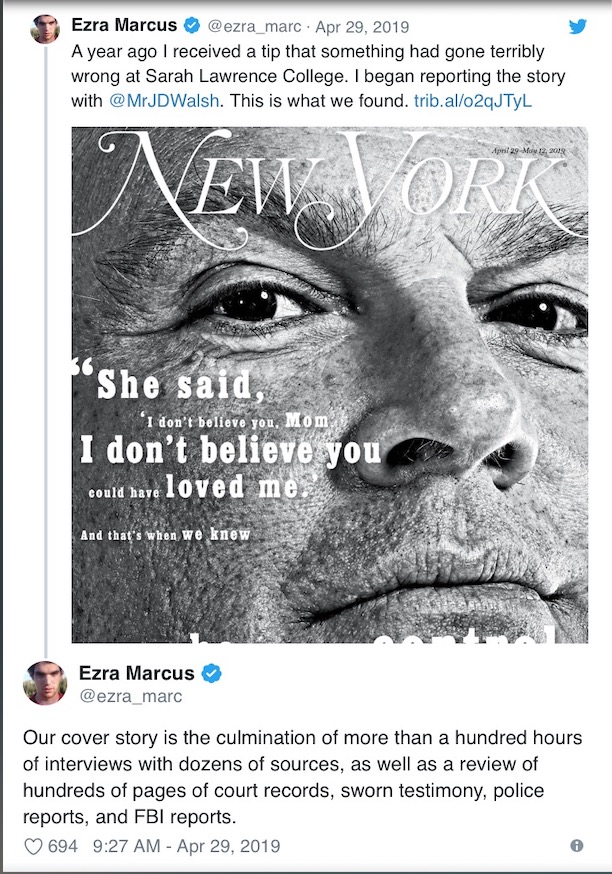Open the 9:27 AM - Apr 29, 2019 timestamp
The width and height of the screenshot is (612, 874).
coord(186,846)
